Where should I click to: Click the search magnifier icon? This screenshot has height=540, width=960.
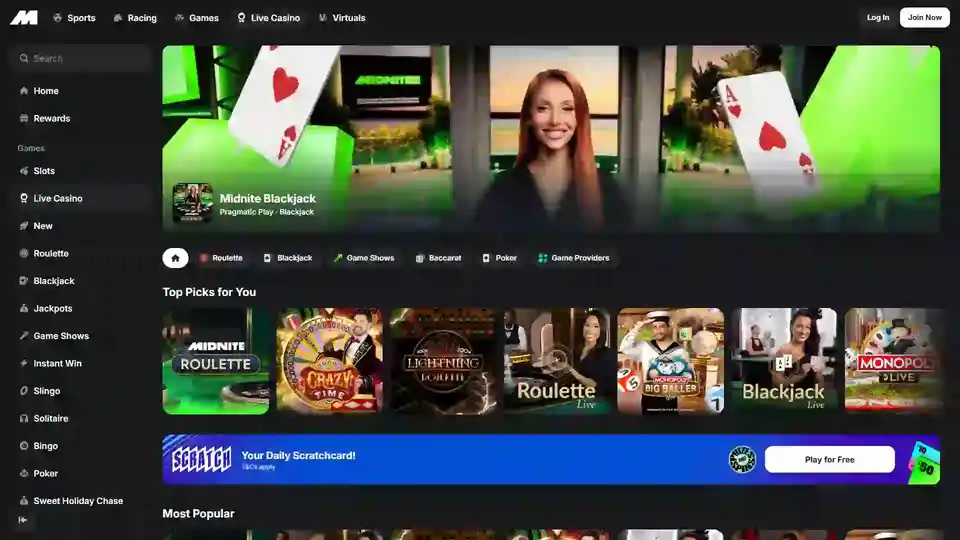pyautogui.click(x=24, y=58)
